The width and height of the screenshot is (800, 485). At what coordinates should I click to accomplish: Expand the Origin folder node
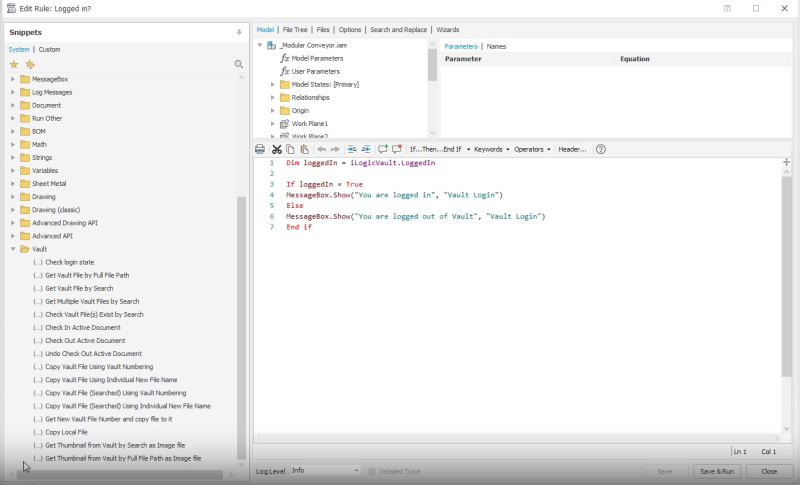272,111
